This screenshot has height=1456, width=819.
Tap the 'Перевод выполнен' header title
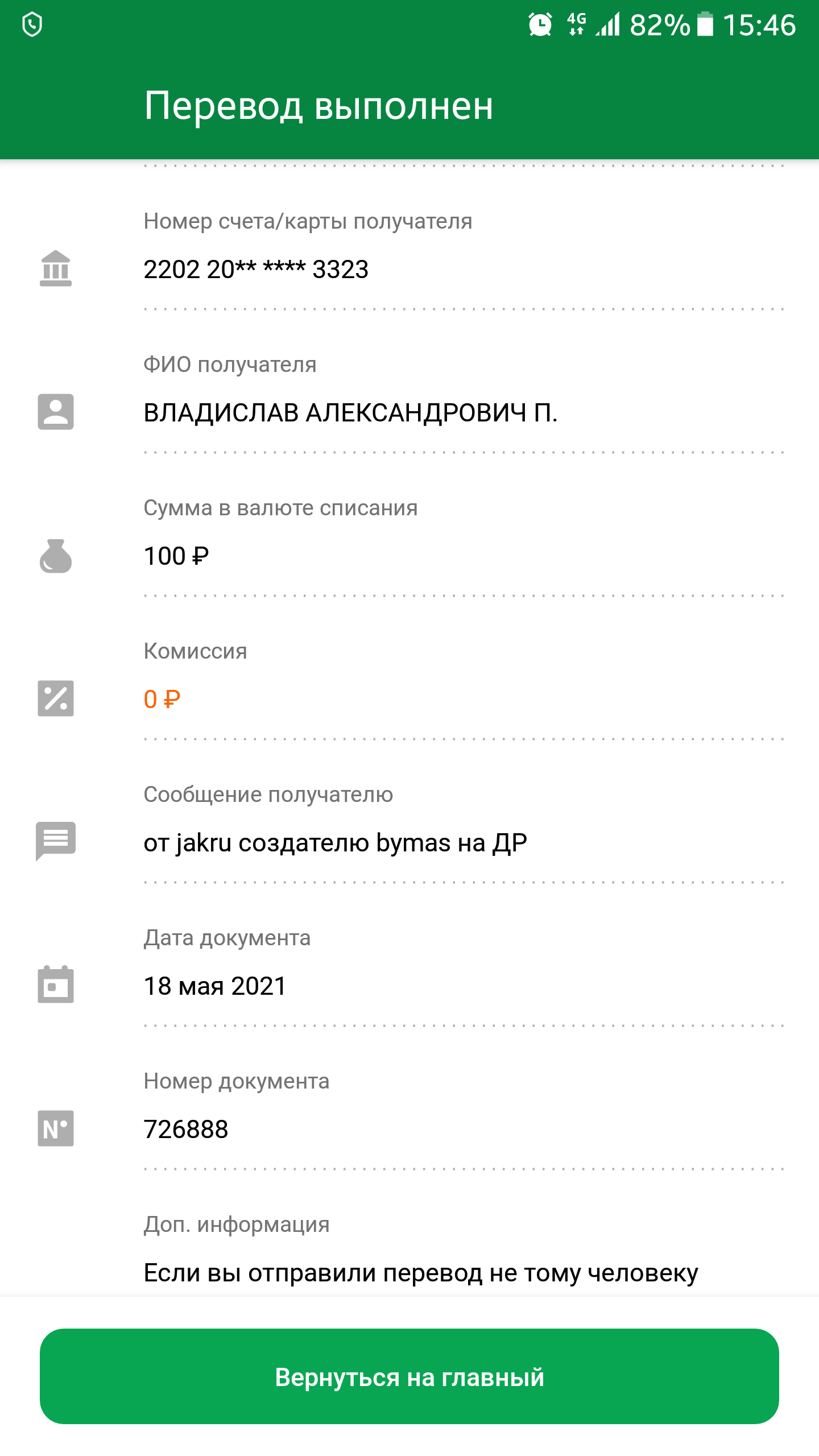318,106
